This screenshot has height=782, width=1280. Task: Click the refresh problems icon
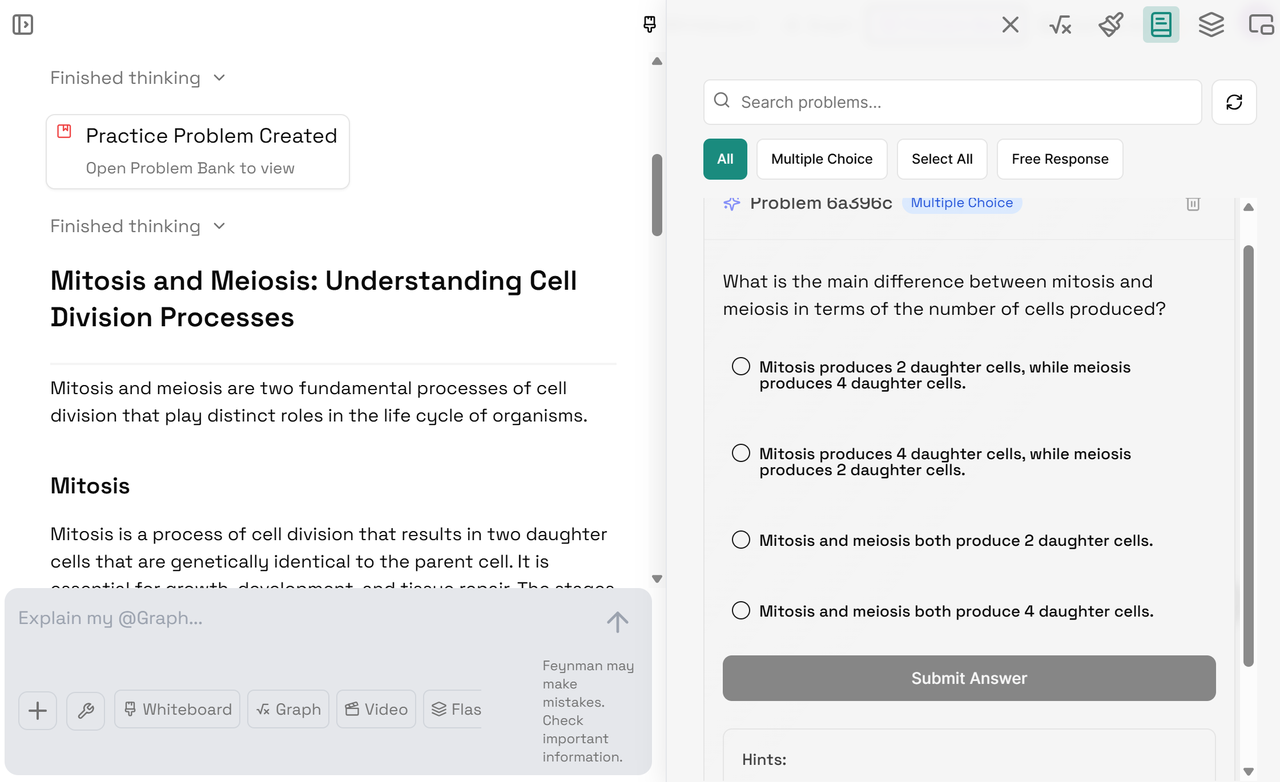coord(1234,102)
